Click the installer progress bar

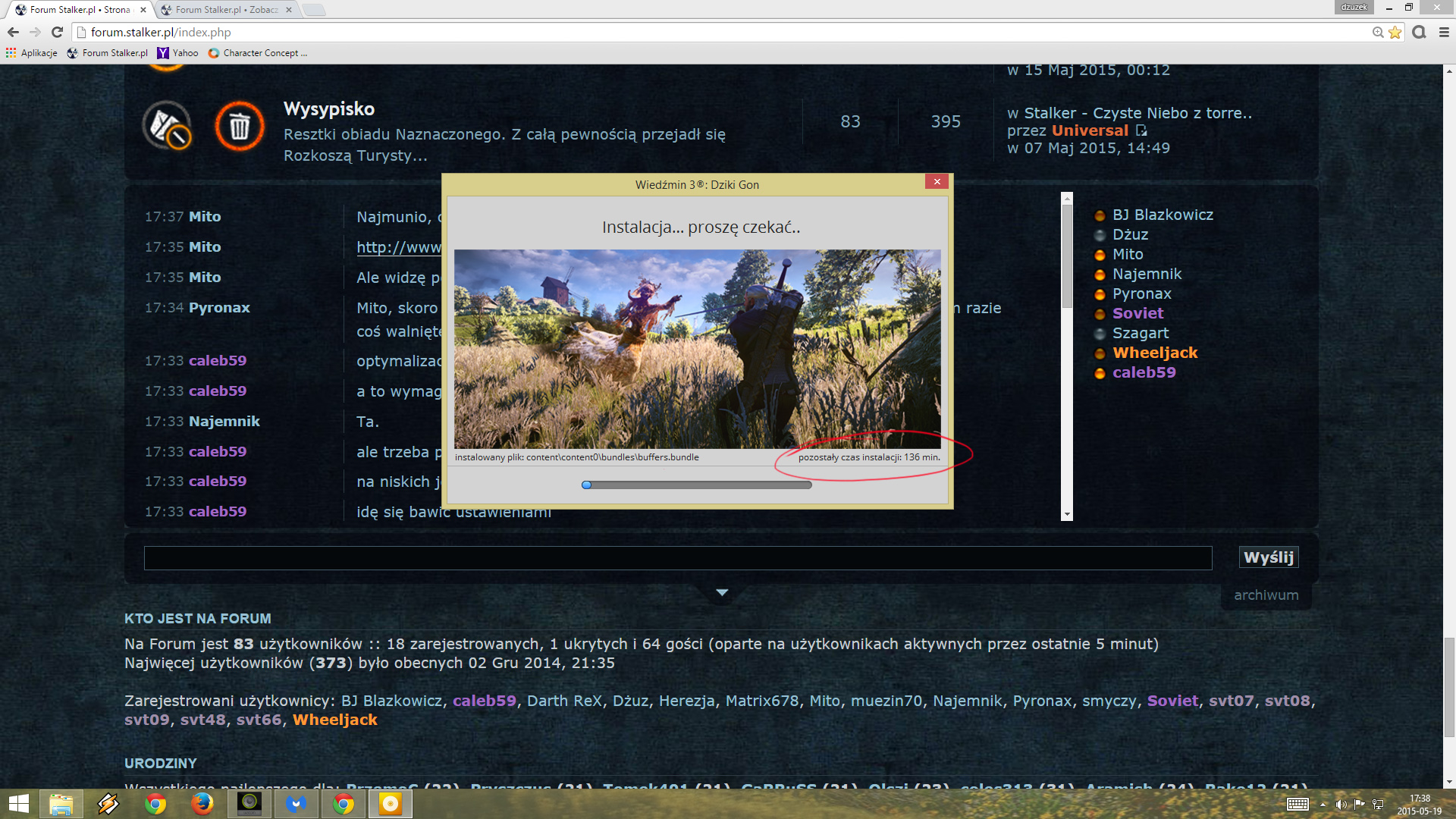[696, 485]
